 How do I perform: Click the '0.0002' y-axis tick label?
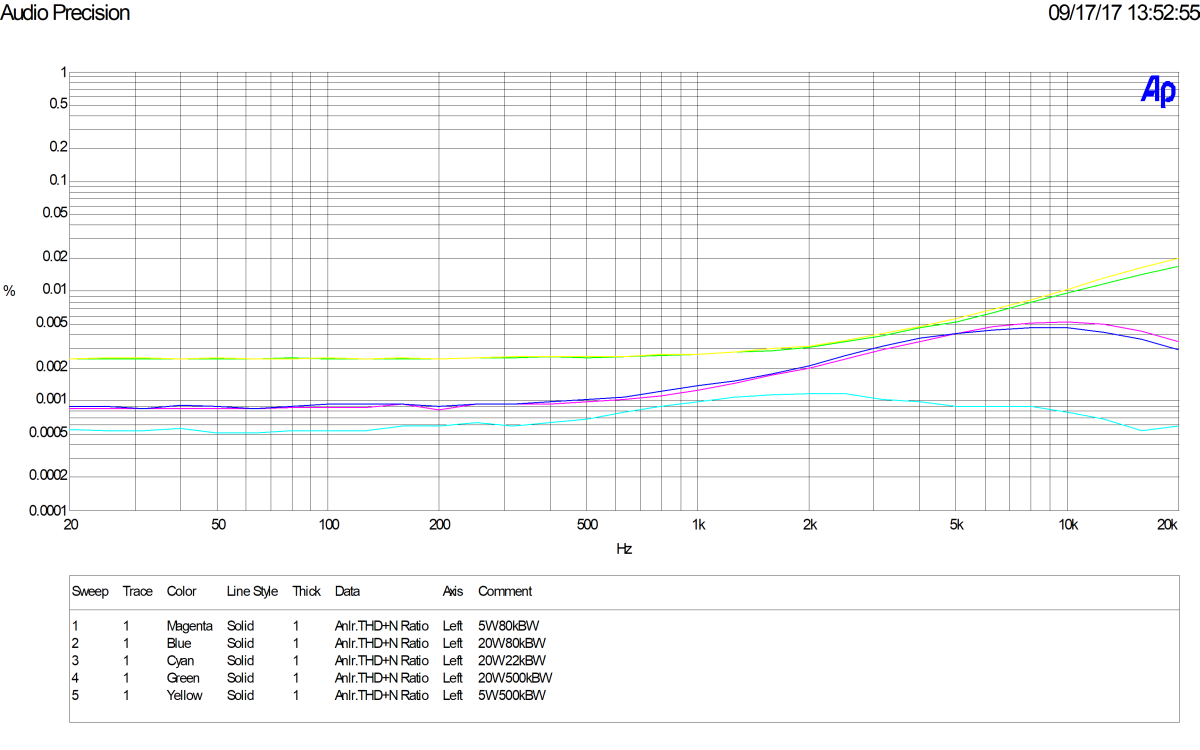point(47,475)
